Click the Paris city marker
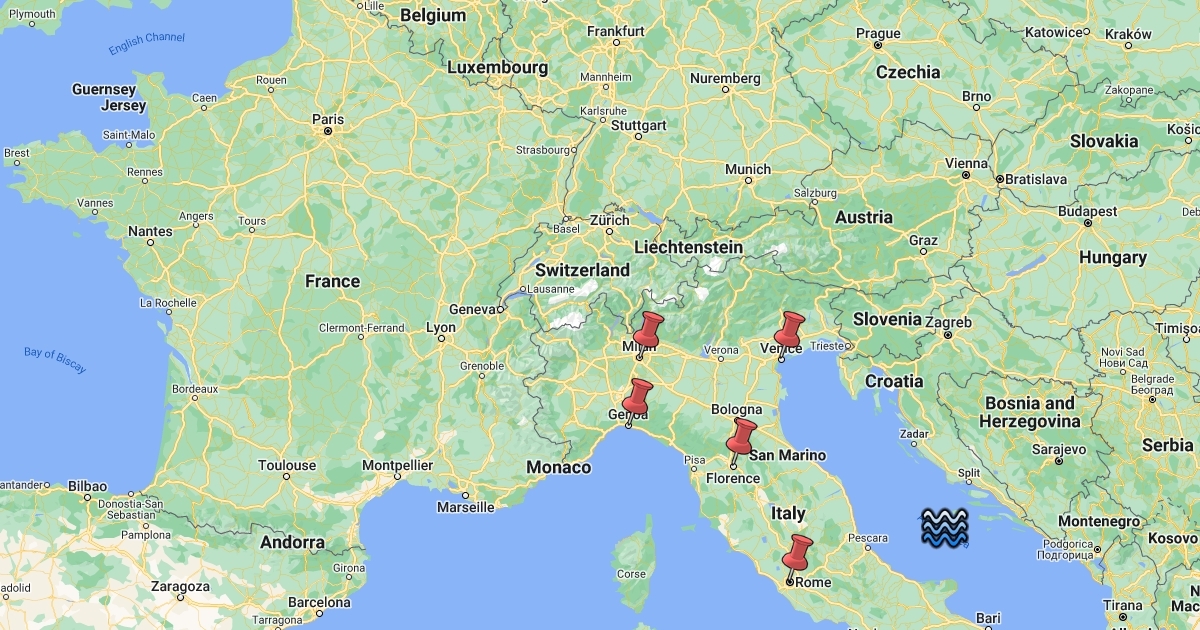This screenshot has height=630, width=1200. 327,130
